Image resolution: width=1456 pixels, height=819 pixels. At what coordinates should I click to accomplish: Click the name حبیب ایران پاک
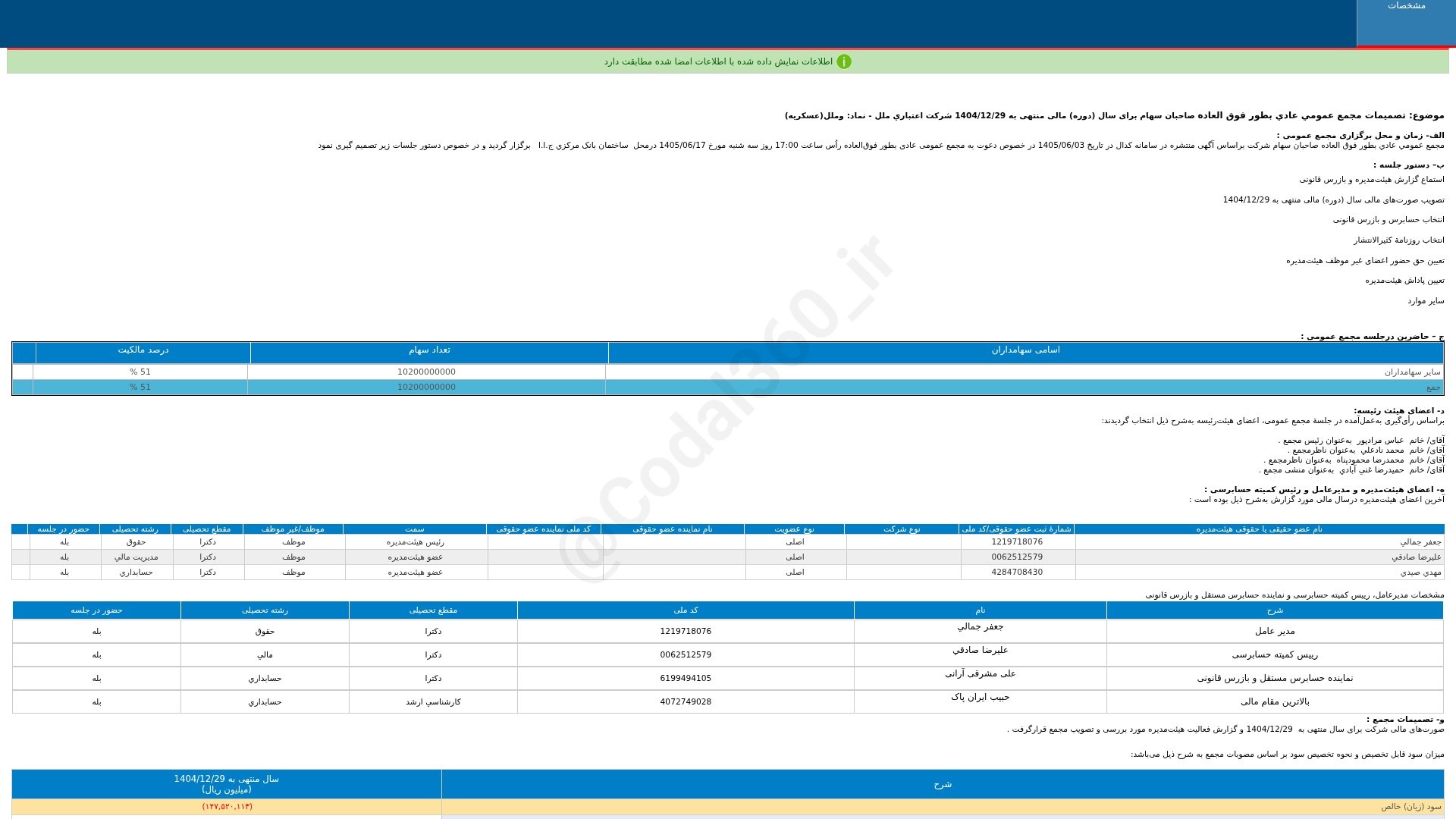pos(981,698)
